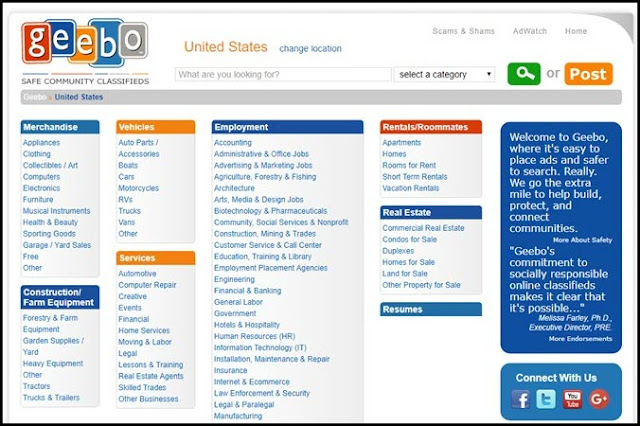Viewport: 640px width, 426px height.
Task: Open Engineering jobs
Action: coord(234,279)
